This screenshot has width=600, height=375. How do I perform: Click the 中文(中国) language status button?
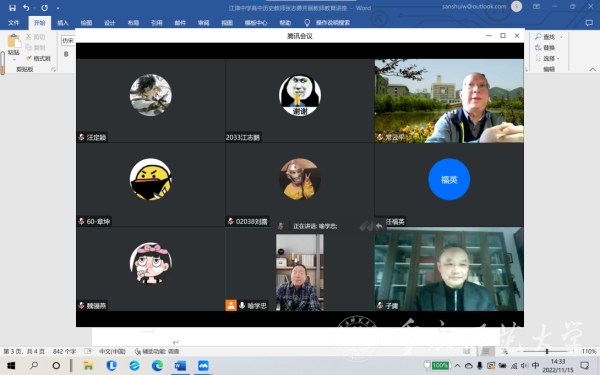click(112, 351)
